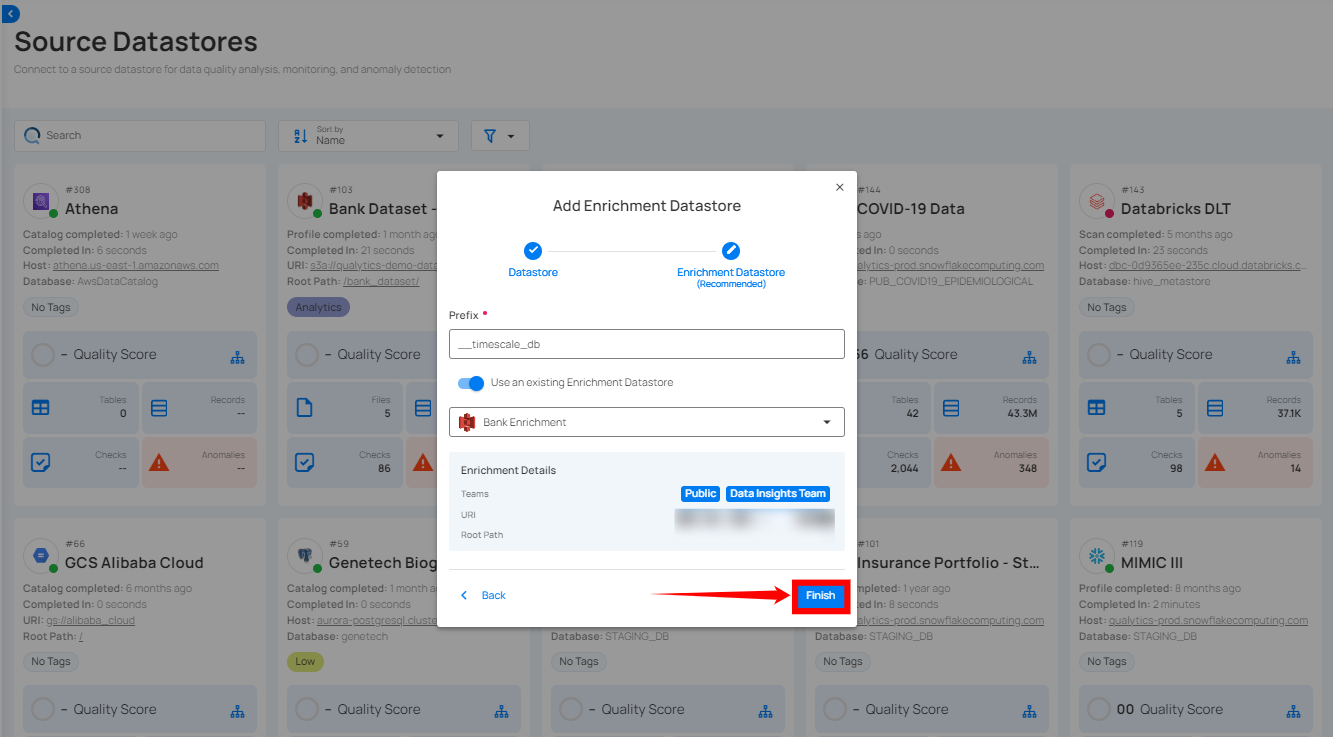Click the Bank Dataset S3 icon
Screen dimensions: 1333x737
point(305,201)
